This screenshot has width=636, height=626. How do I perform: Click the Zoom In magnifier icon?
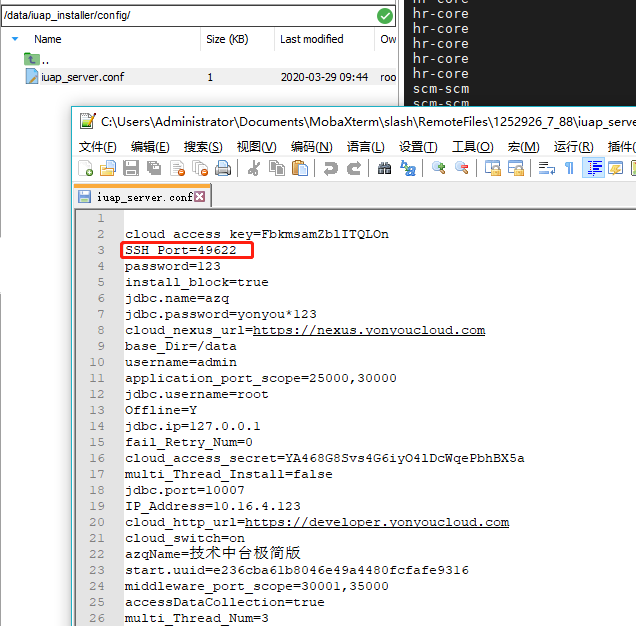438,168
